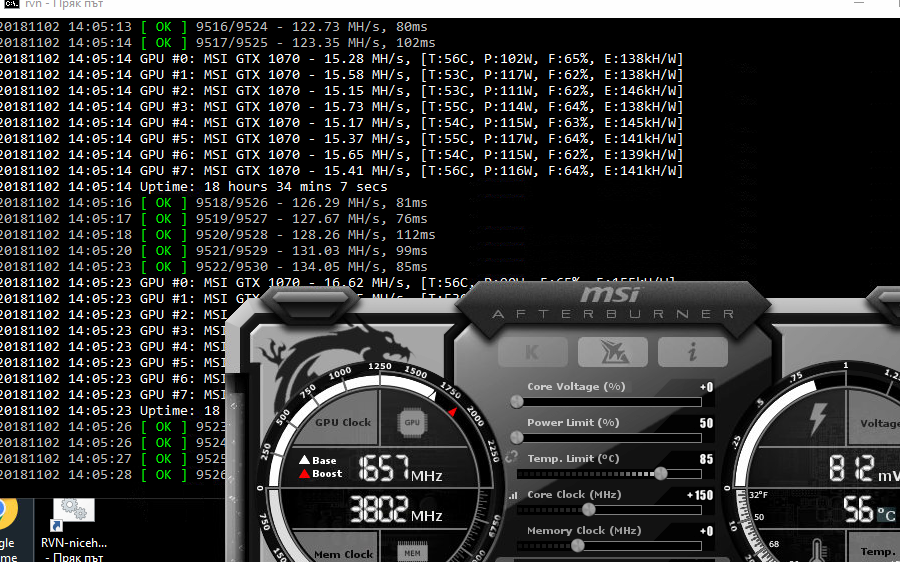900x562 pixels.
Task: Click the 3802 MHz memory clock readout
Action: (x=395, y=509)
